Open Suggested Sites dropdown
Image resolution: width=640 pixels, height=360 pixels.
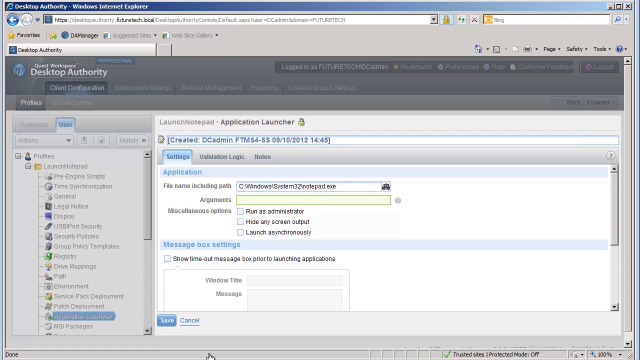pos(130,36)
